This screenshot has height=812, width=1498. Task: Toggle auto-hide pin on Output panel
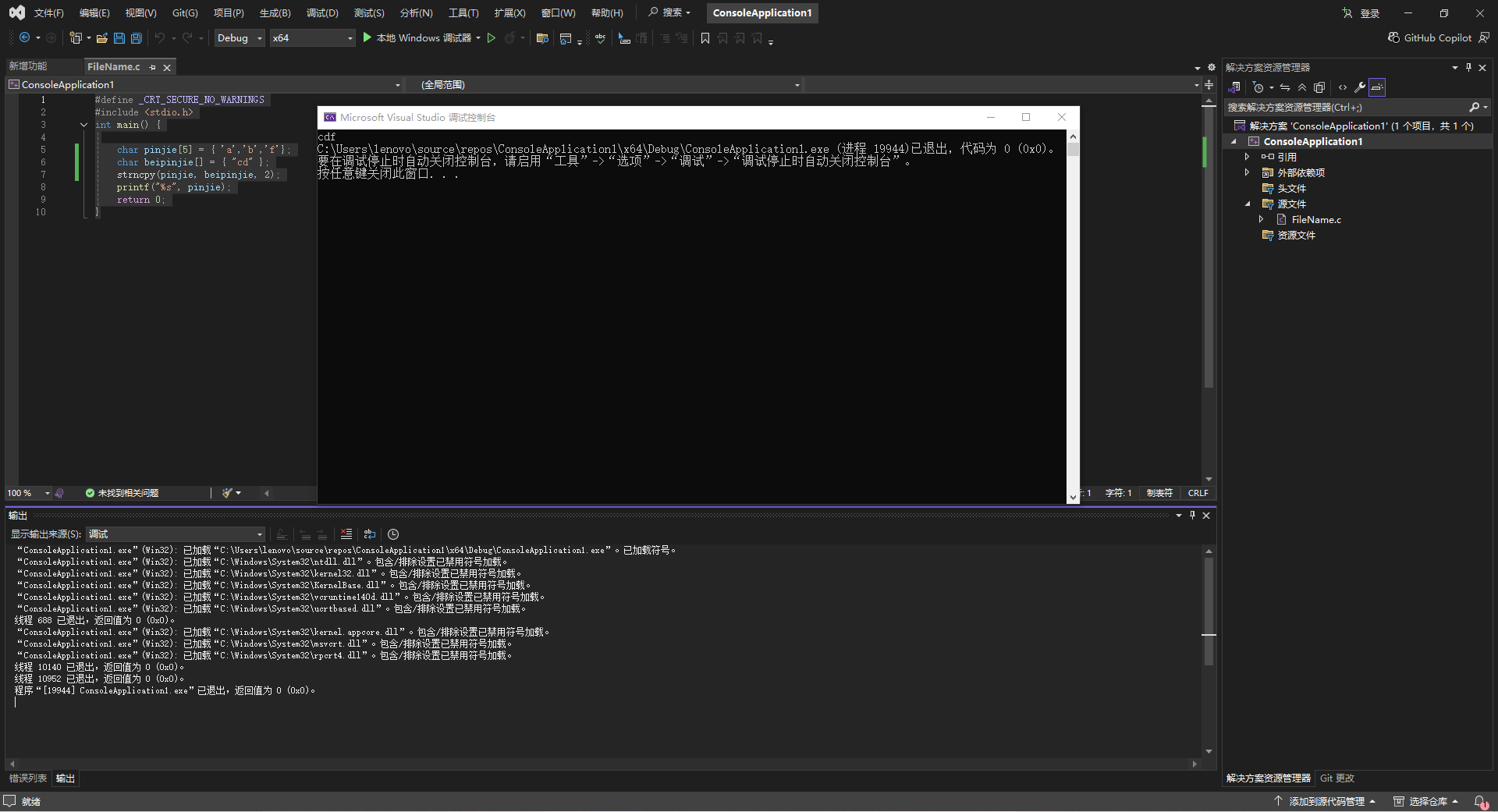coord(1192,515)
